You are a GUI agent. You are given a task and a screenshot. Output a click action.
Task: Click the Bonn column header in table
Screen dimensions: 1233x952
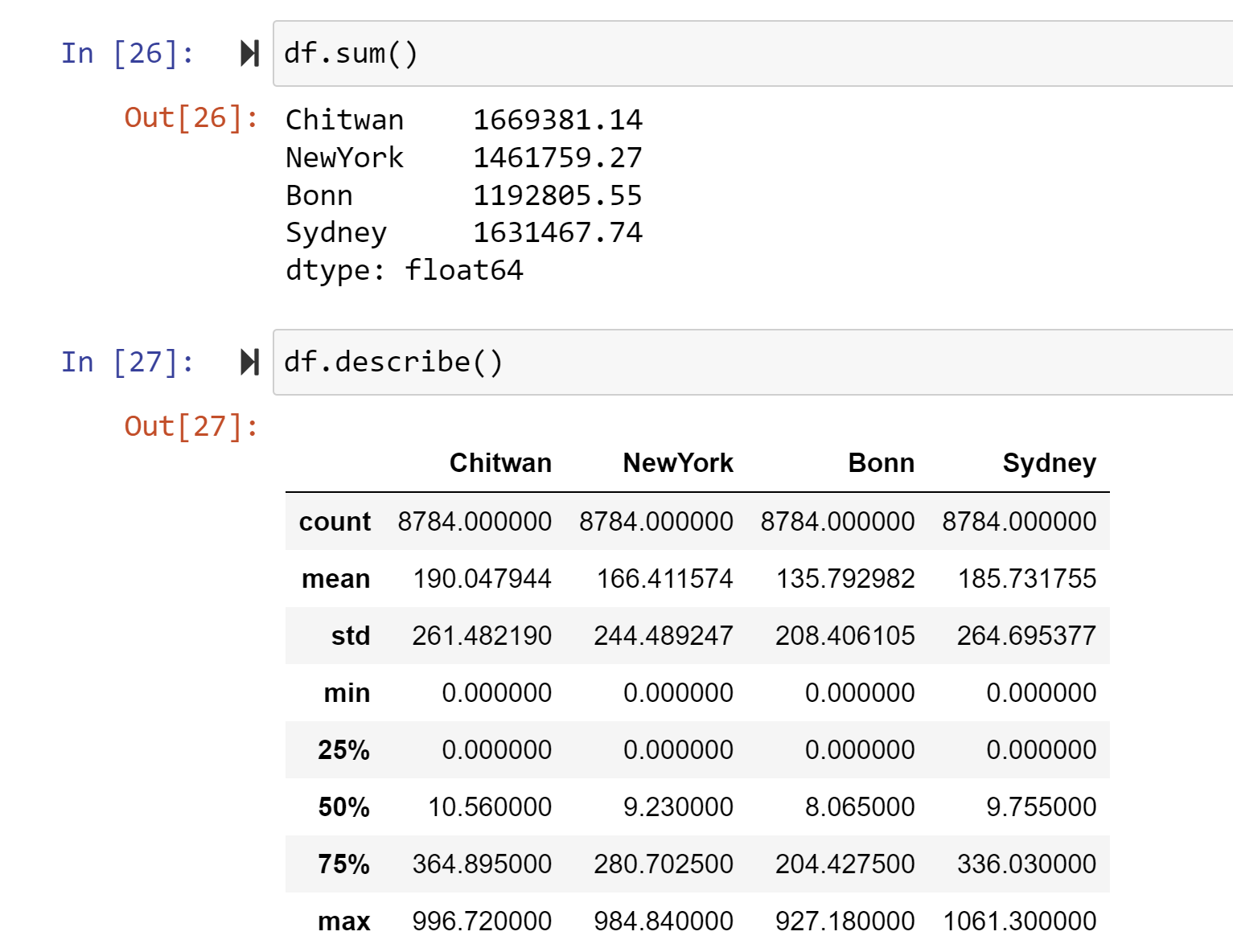(881, 463)
